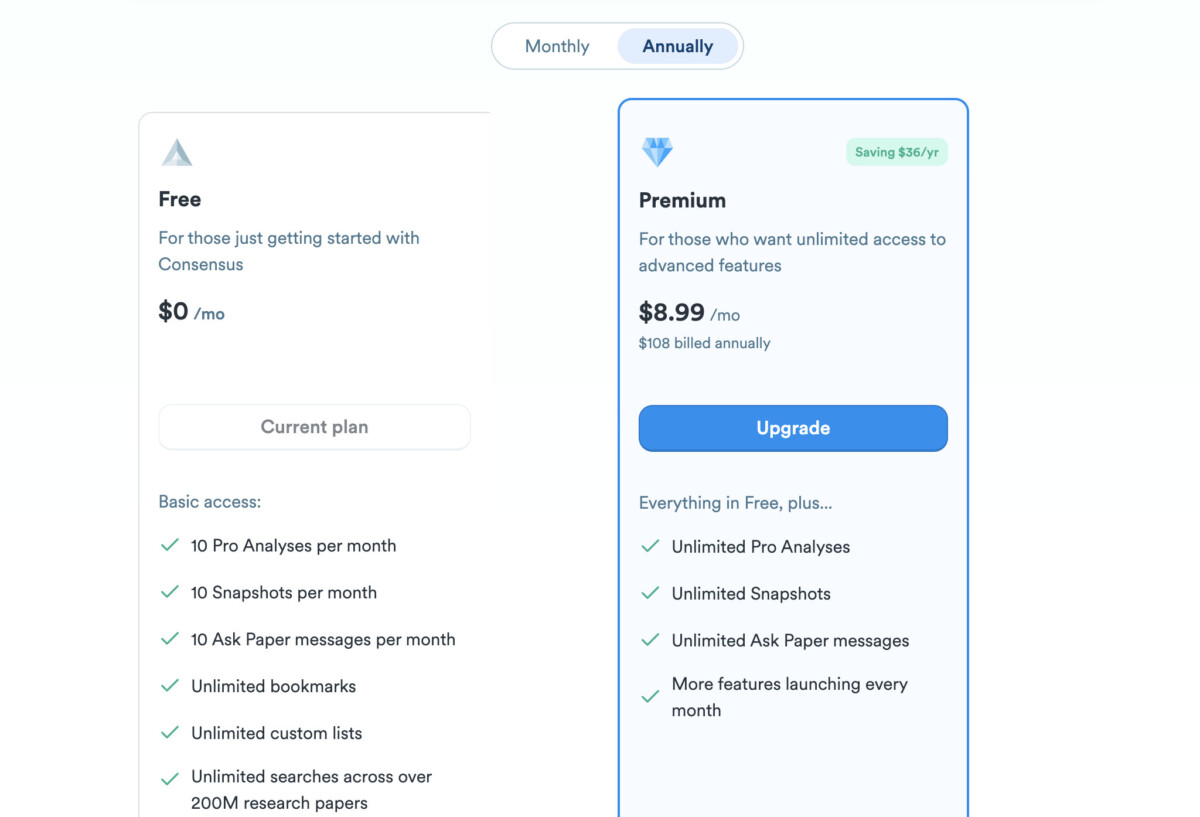The width and height of the screenshot is (1200, 817).
Task: Click checkmark beside Unlimited bookmarks
Action: pos(170,686)
